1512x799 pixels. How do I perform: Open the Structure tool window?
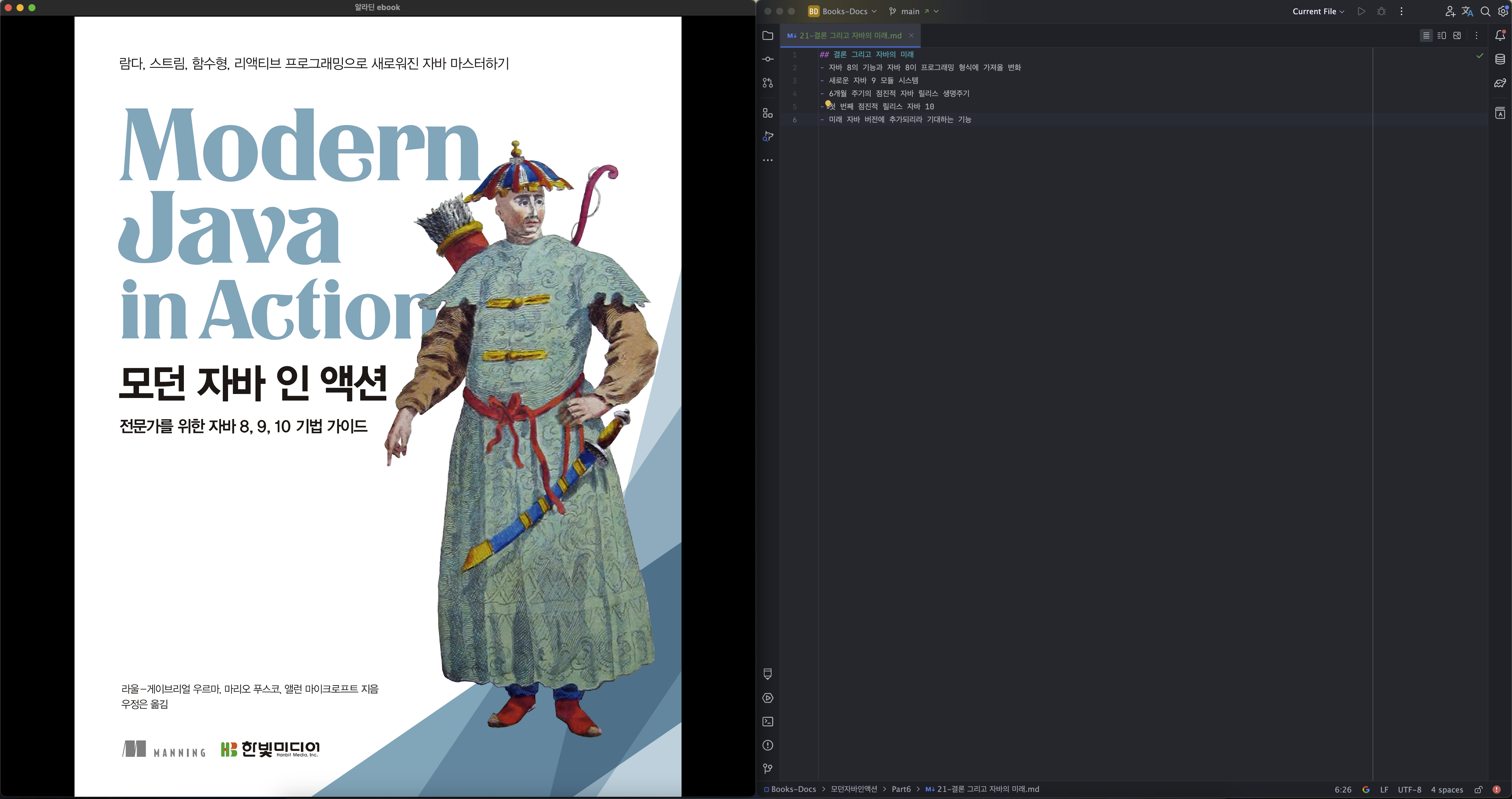pyautogui.click(x=767, y=113)
